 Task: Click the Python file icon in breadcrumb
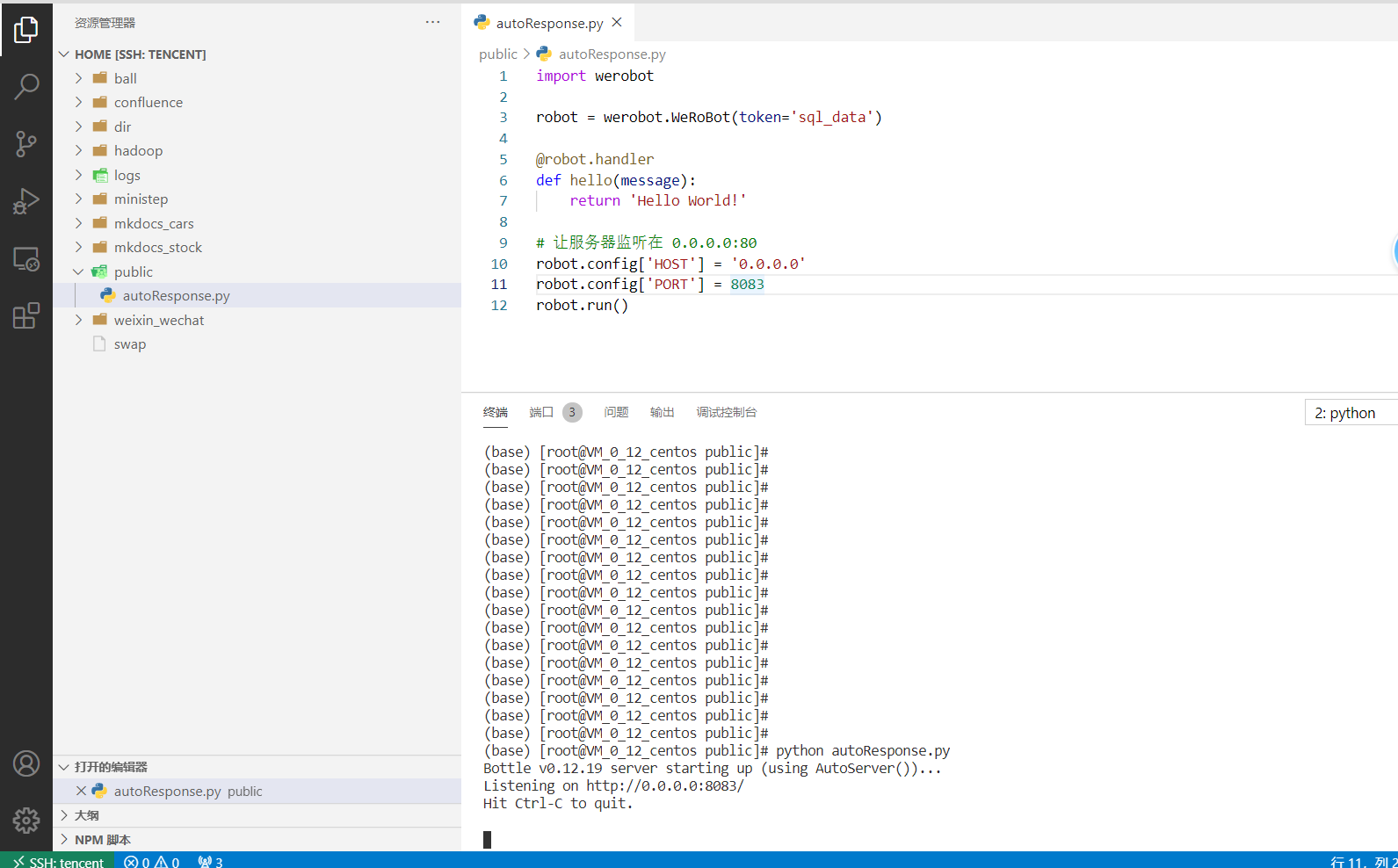coord(544,54)
